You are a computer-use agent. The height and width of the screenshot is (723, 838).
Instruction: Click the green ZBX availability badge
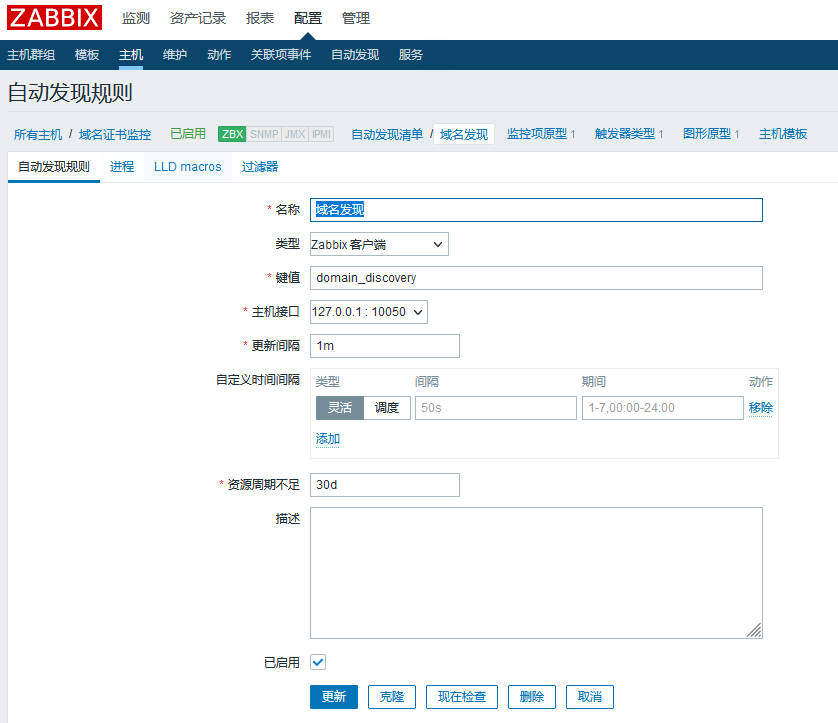click(232, 134)
